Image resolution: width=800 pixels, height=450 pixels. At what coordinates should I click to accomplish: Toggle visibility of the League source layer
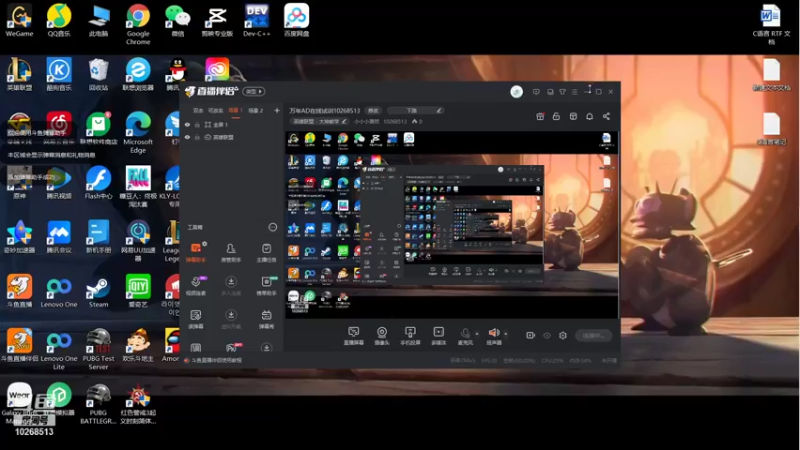pyautogui.click(x=187, y=137)
